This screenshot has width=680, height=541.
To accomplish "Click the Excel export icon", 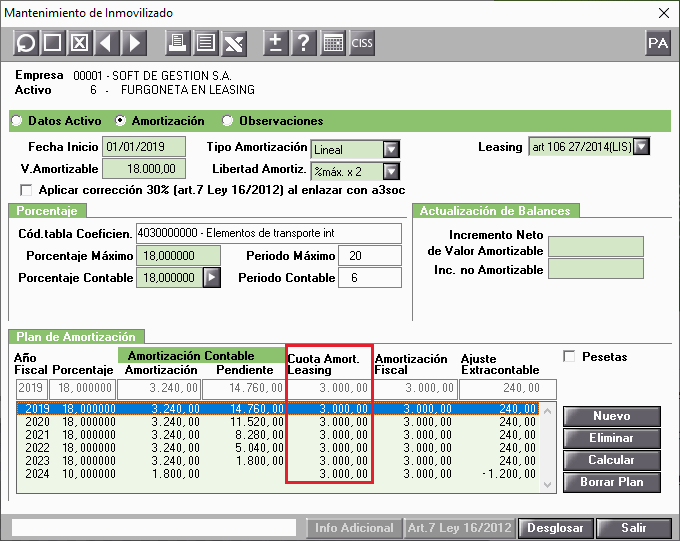I will (234, 43).
